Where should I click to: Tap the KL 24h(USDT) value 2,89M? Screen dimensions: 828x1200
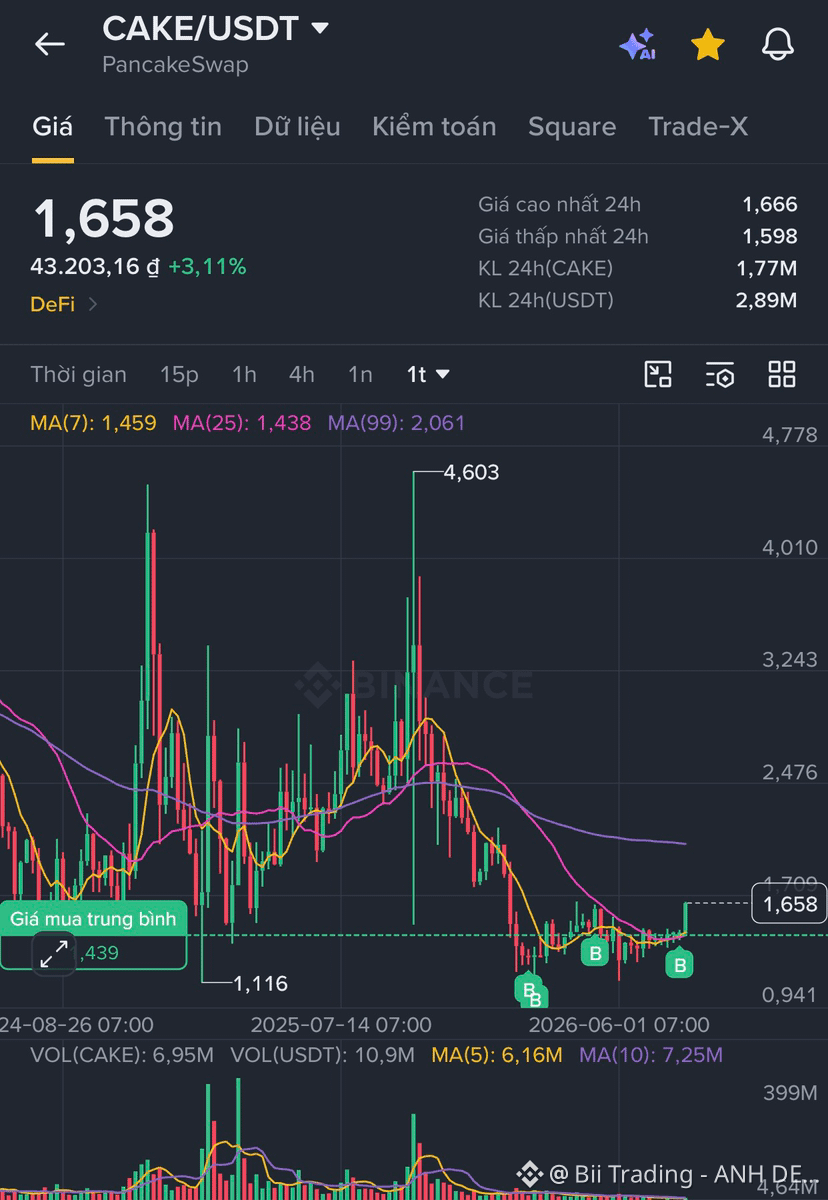point(766,301)
